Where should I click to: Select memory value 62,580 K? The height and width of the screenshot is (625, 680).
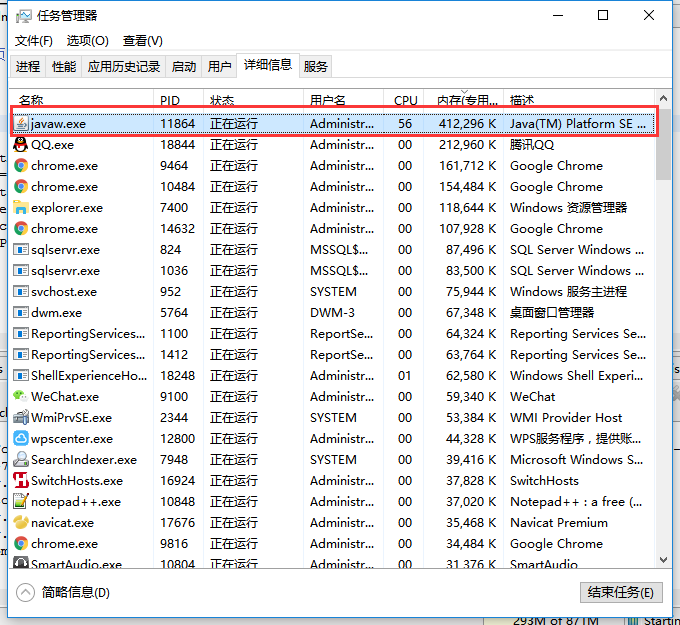pyautogui.click(x=471, y=376)
